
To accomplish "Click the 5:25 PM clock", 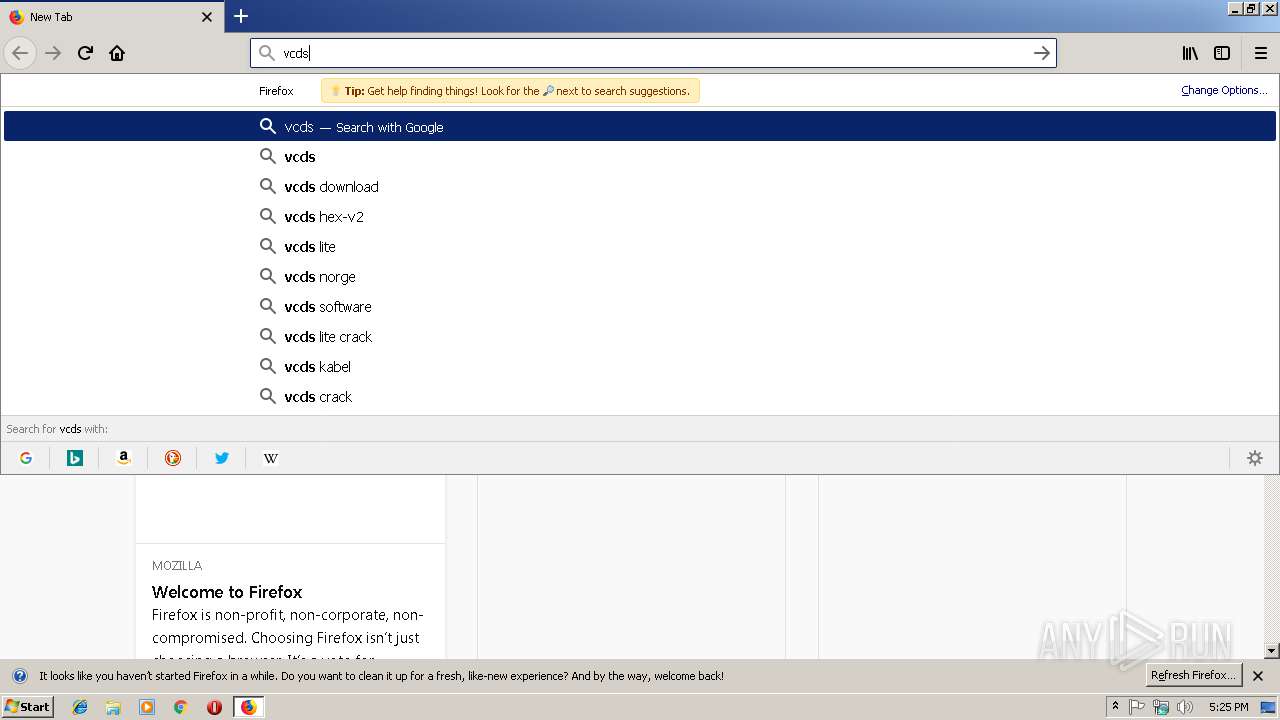I will (x=1228, y=707).
